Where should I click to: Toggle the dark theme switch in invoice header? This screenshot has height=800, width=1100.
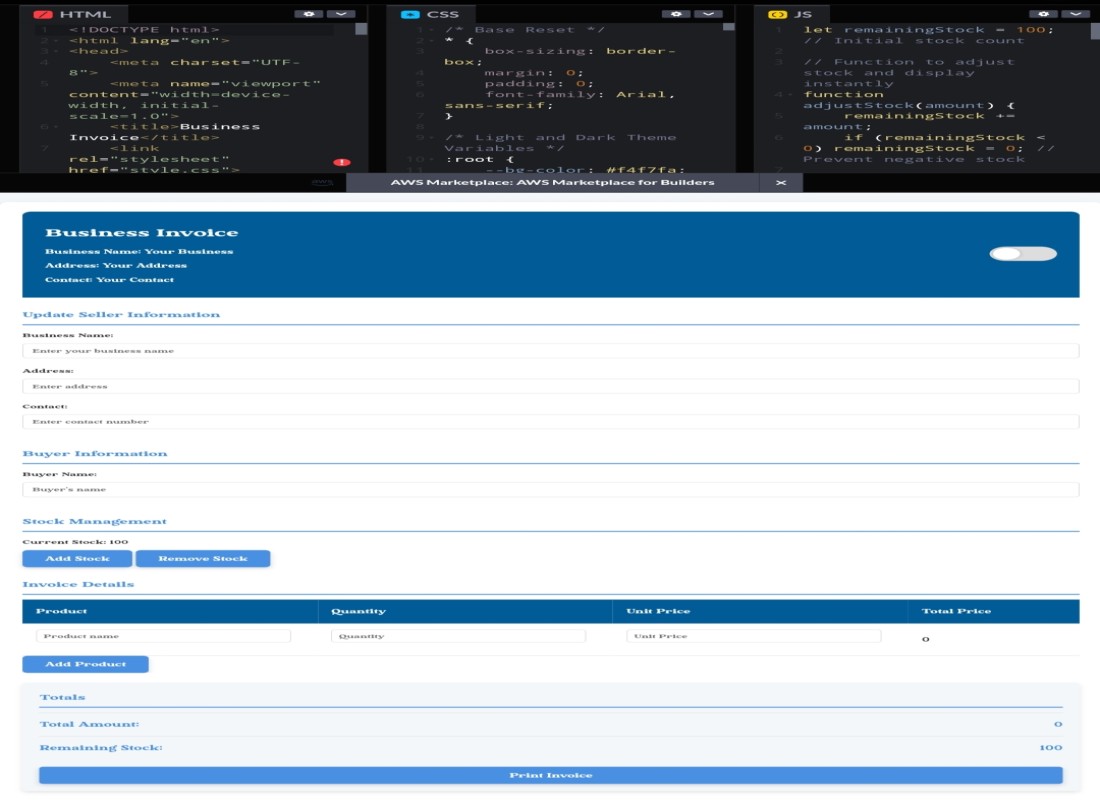pyautogui.click(x=1023, y=253)
